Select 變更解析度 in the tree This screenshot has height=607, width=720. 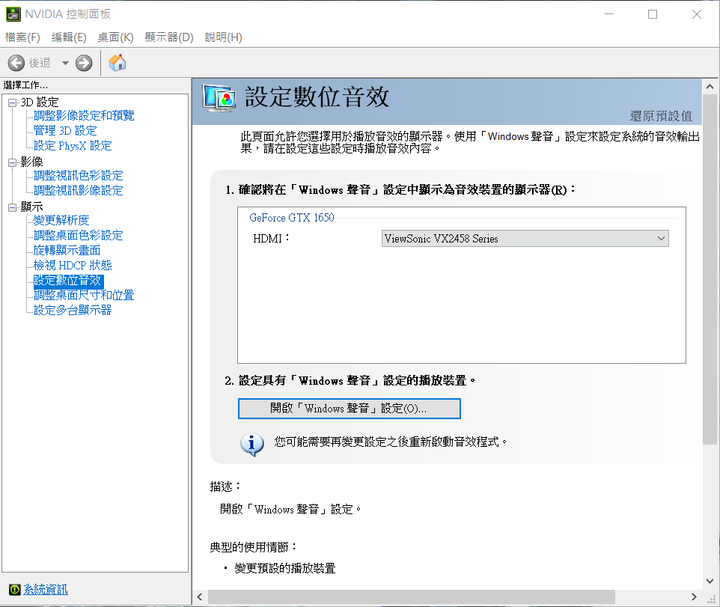(x=61, y=220)
